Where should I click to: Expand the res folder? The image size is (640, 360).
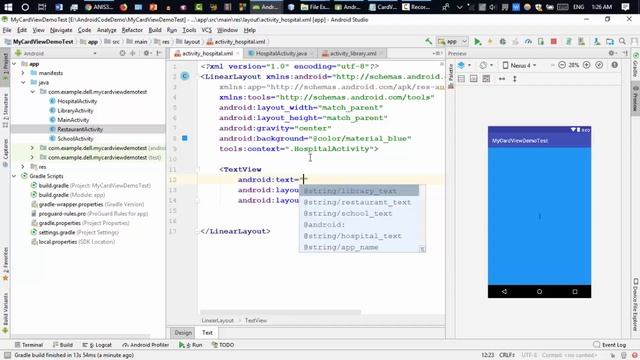coord(23,167)
